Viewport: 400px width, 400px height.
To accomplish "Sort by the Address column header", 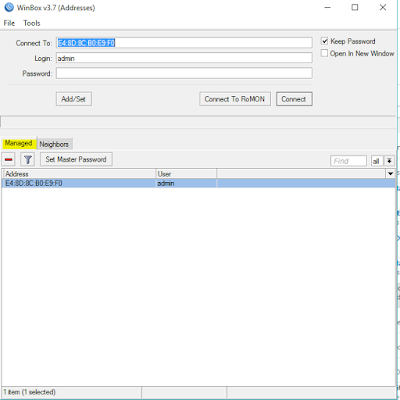I will 79,174.
